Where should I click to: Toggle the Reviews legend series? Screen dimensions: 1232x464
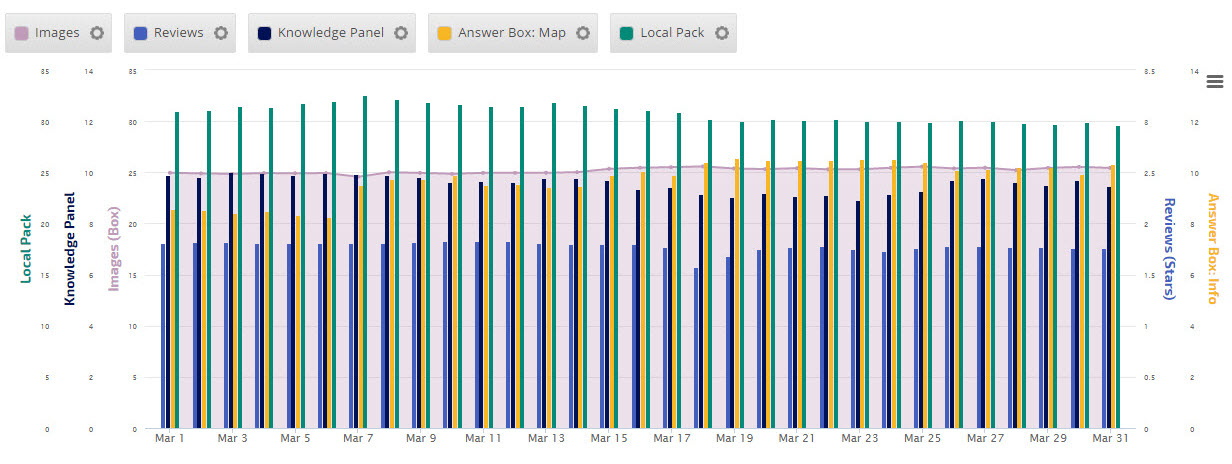178,33
